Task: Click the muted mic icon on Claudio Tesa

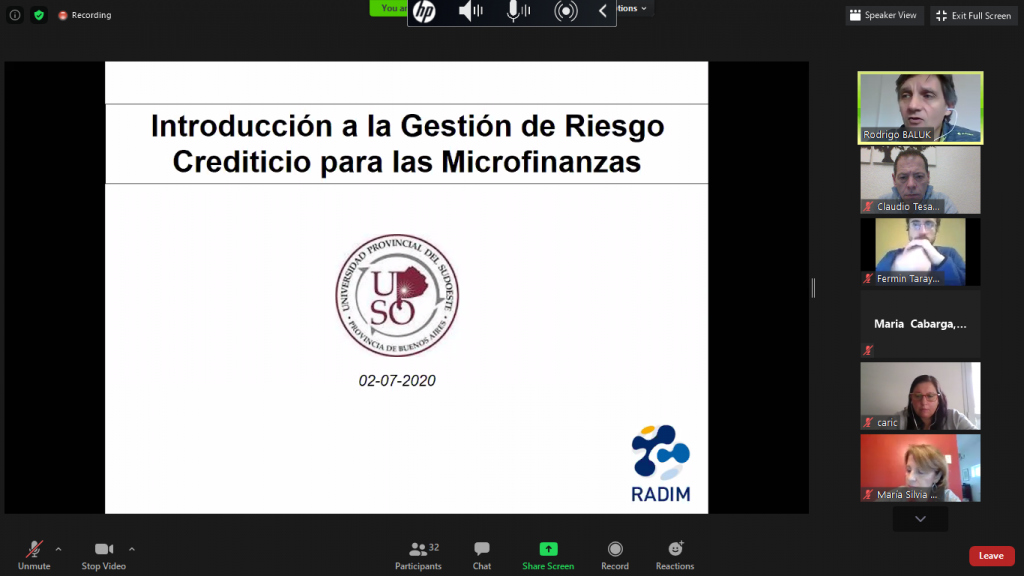Action: pos(868,206)
